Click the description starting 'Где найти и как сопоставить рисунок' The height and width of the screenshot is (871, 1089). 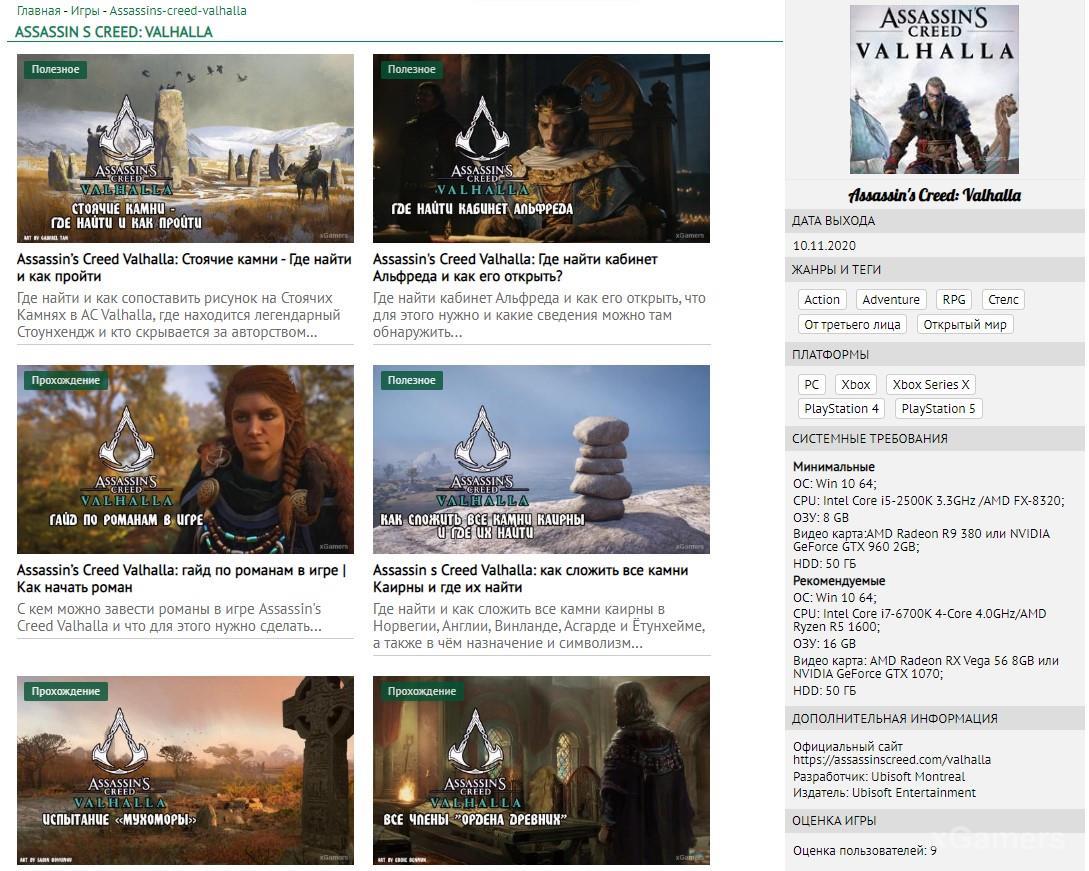(178, 315)
